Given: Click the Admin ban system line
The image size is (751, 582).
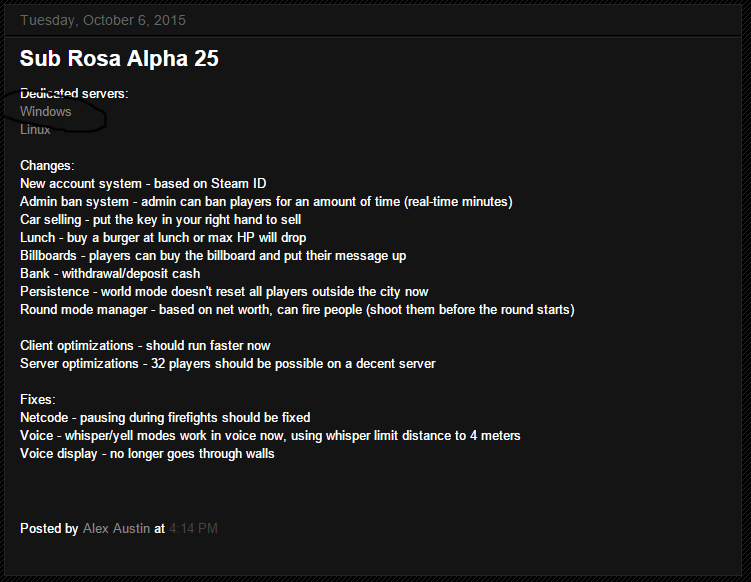Looking at the screenshot, I should tap(266, 202).
